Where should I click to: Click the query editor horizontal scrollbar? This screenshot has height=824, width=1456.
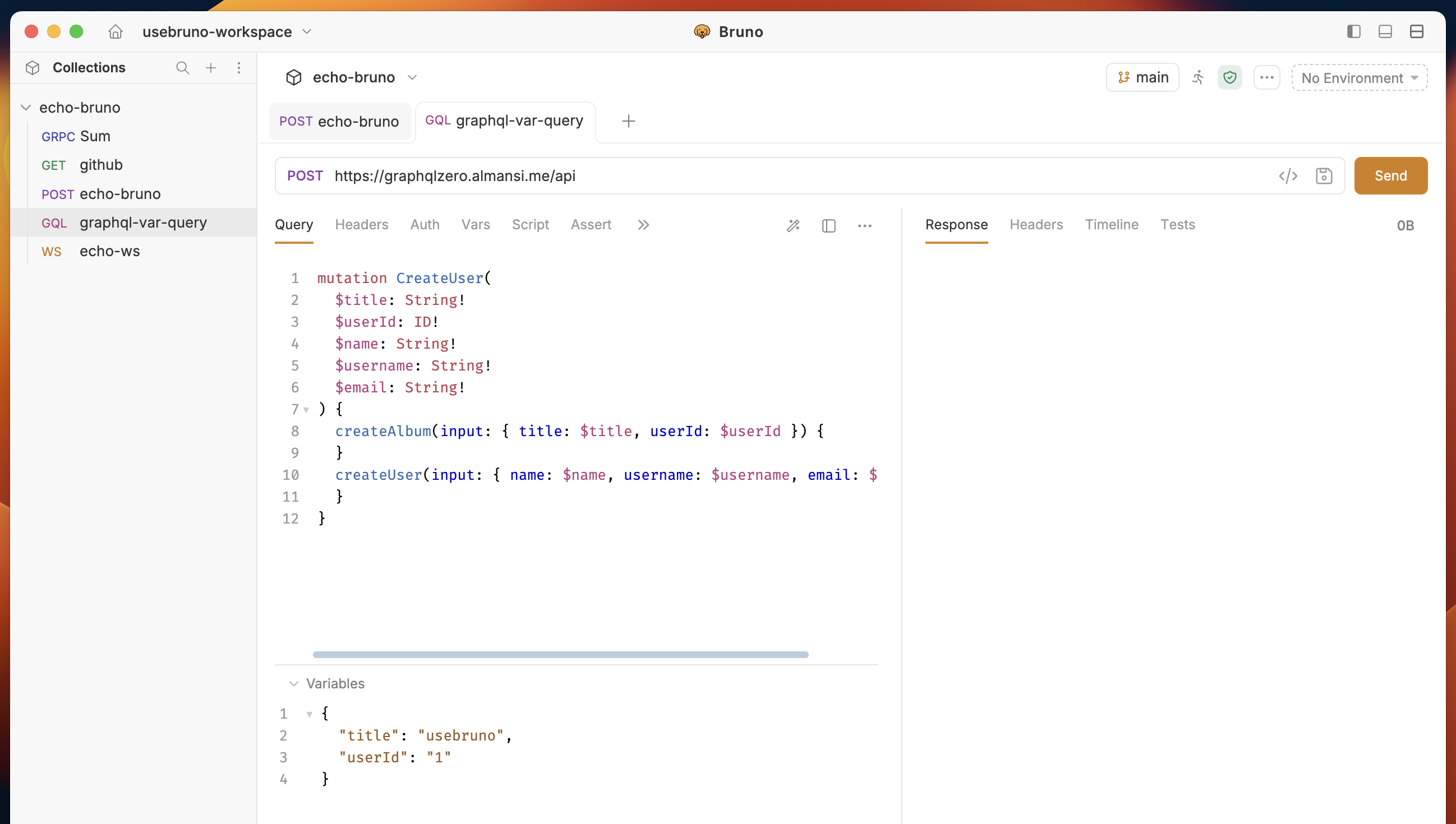[560, 655]
